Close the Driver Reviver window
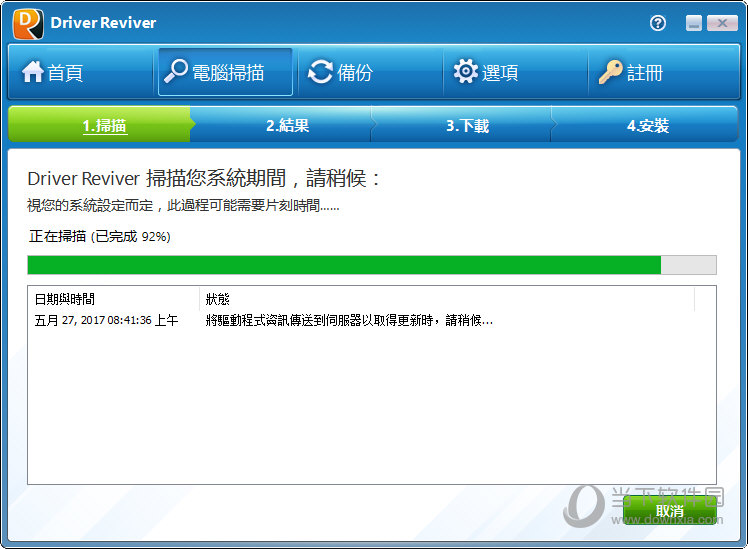Image resolution: width=748 pixels, height=549 pixels. [722, 23]
